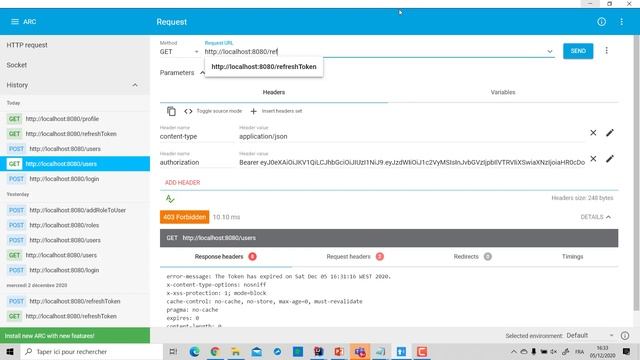Click the 403 Forbidden status badge

click(x=184, y=217)
